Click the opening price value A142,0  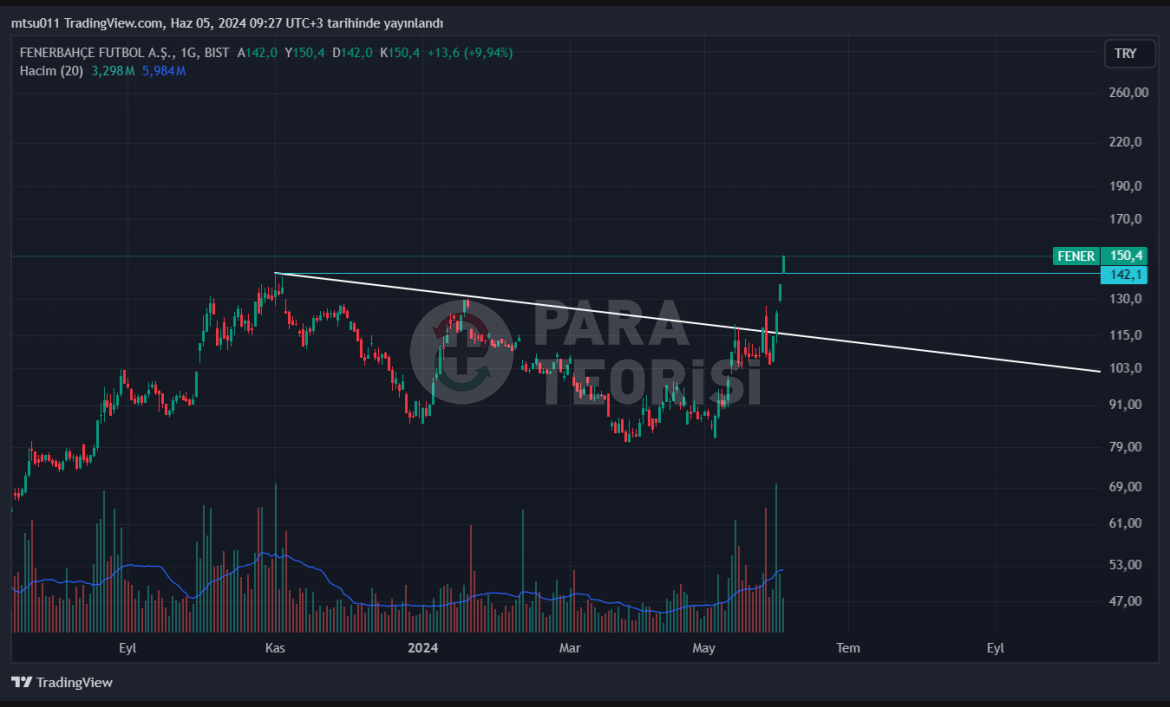click(x=257, y=53)
